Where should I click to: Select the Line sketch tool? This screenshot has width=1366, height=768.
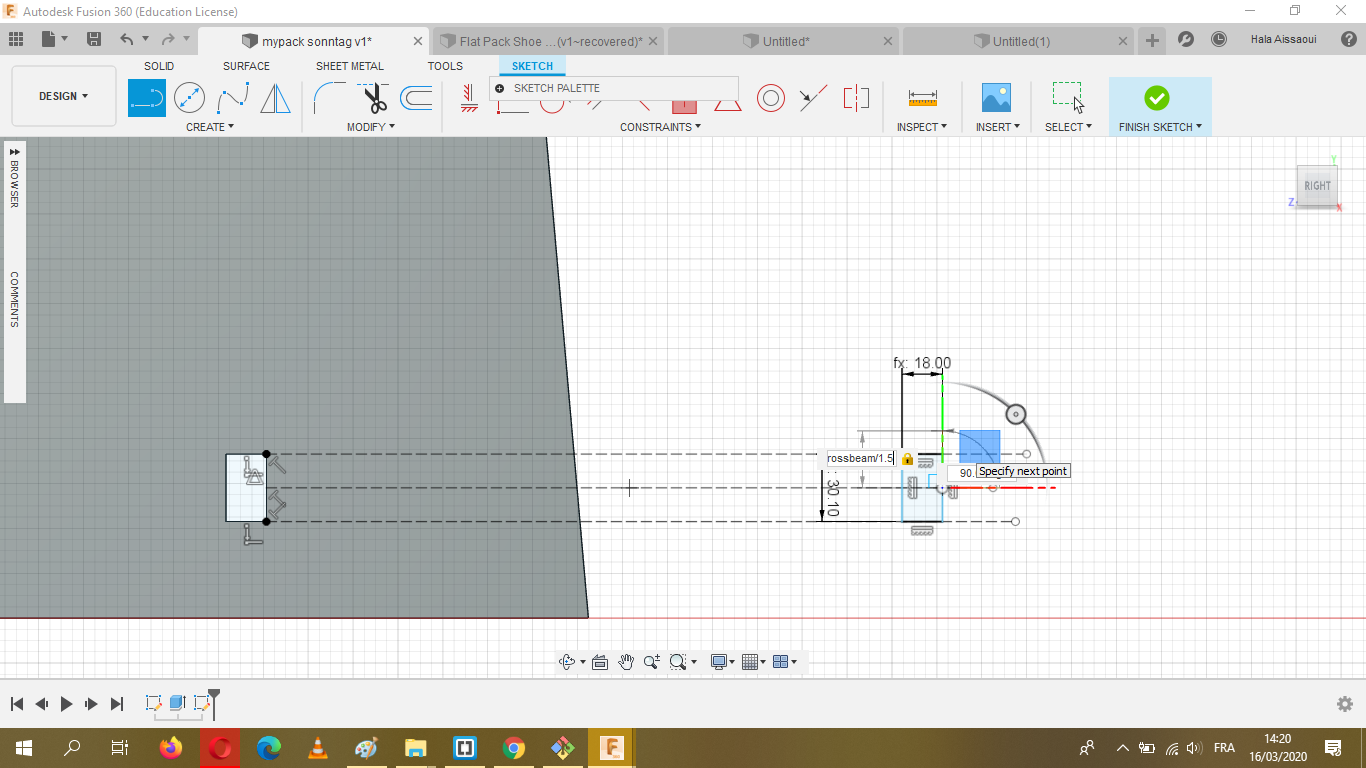coord(147,98)
